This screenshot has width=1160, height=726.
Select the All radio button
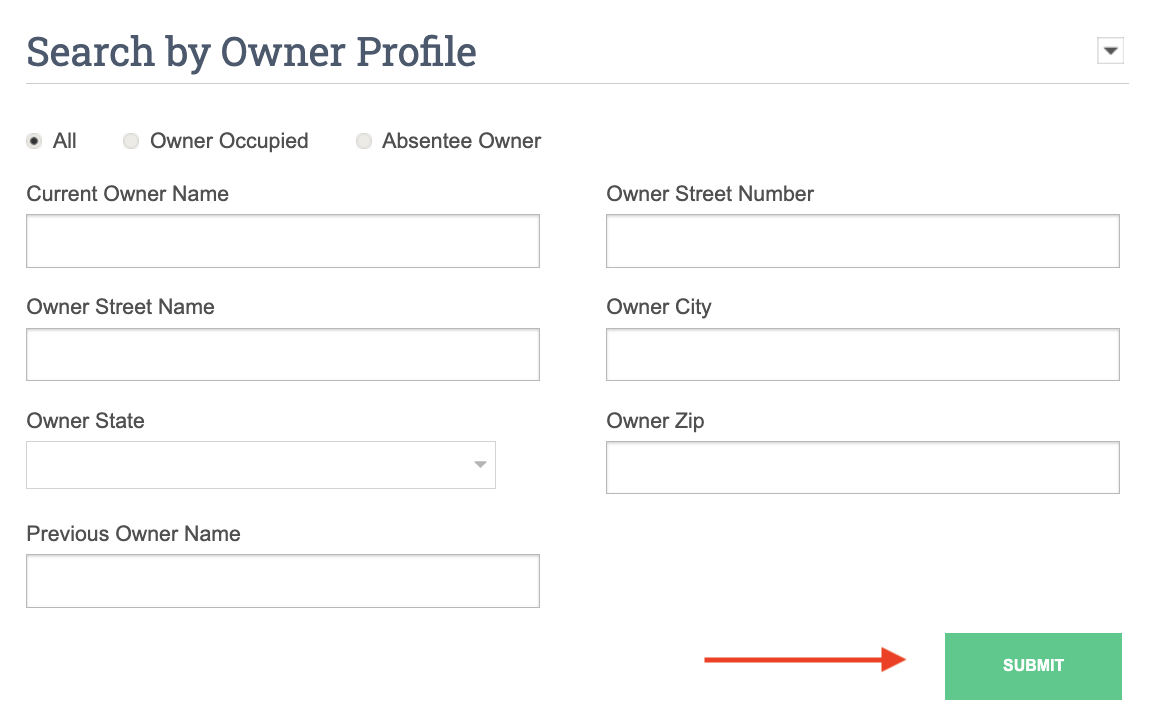(x=35, y=141)
